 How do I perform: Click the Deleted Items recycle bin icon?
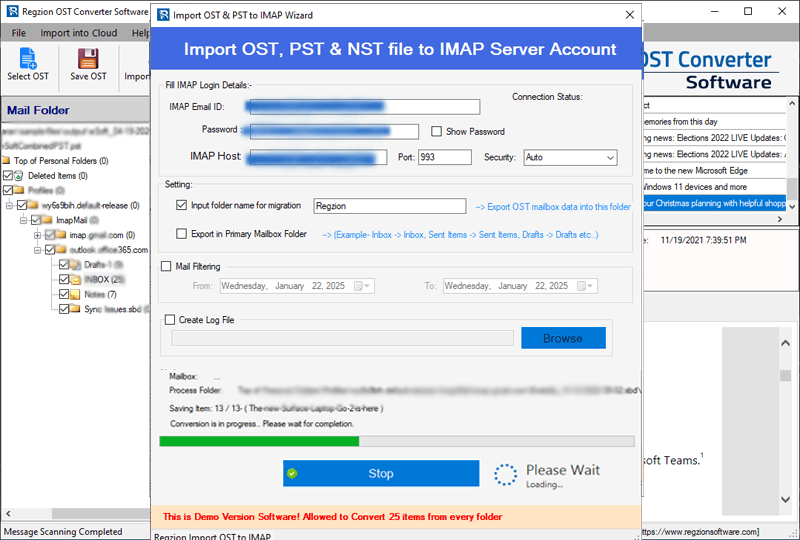[x=20, y=175]
